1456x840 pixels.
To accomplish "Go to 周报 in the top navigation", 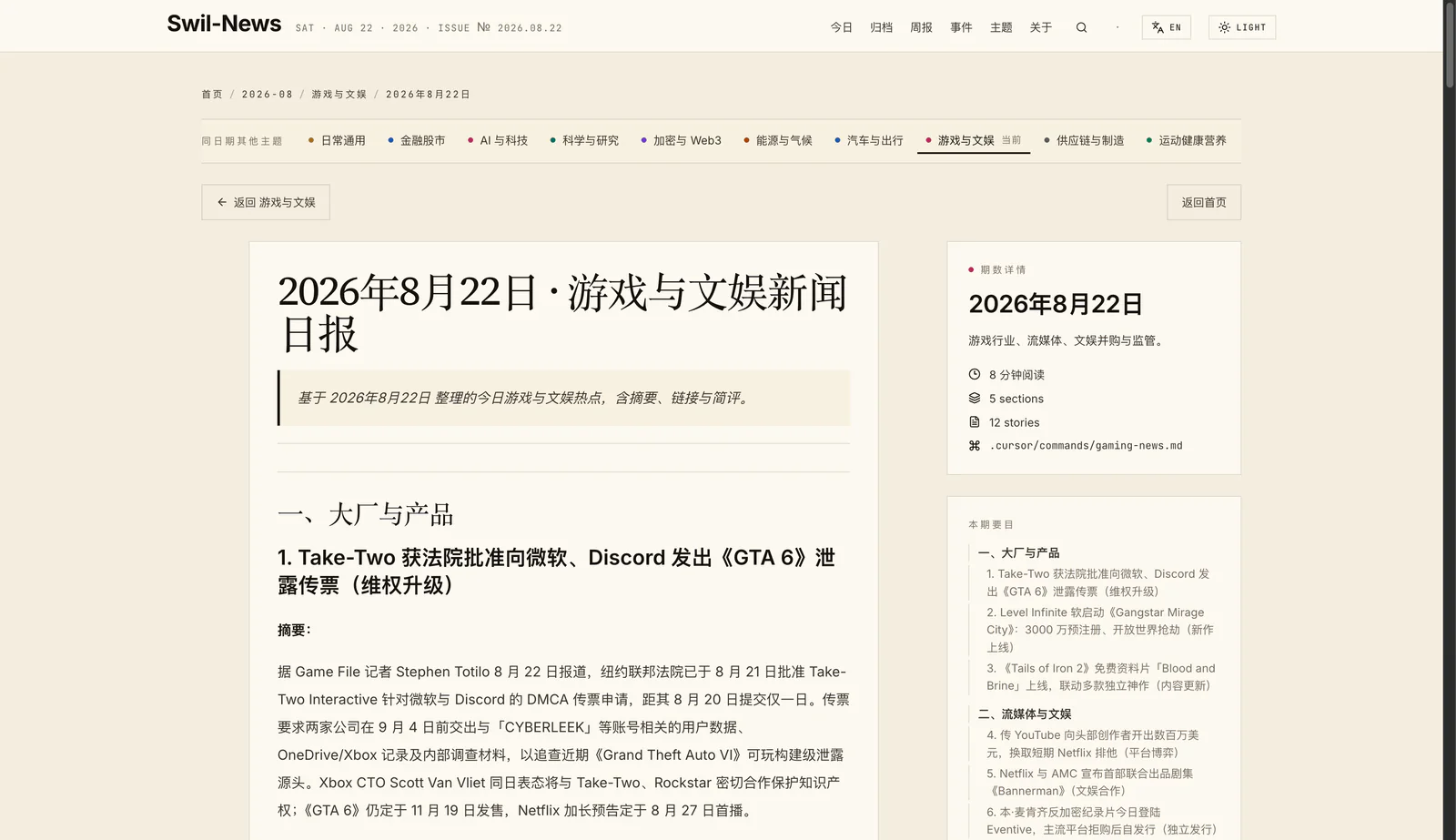I will (922, 27).
